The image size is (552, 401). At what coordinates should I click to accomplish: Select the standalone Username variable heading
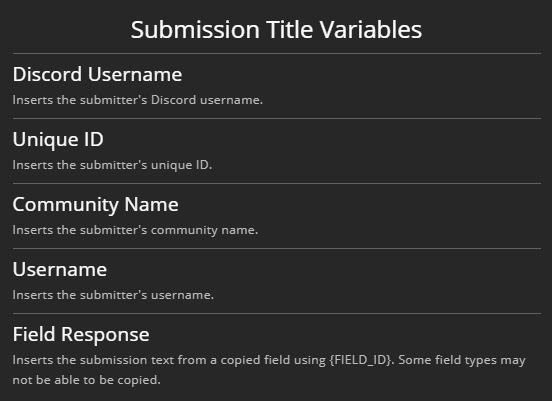click(60, 270)
